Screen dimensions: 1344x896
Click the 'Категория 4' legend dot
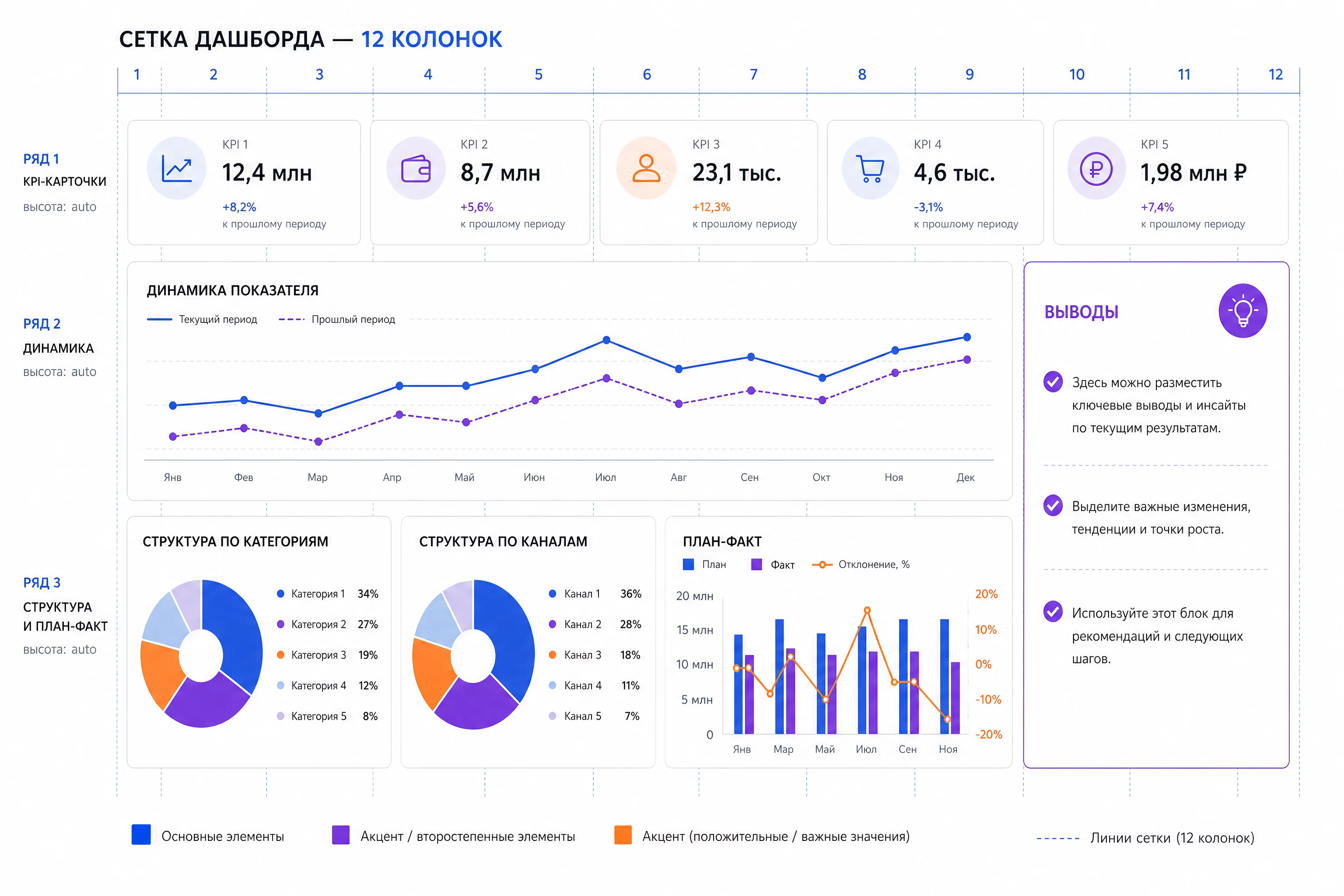pos(280,686)
